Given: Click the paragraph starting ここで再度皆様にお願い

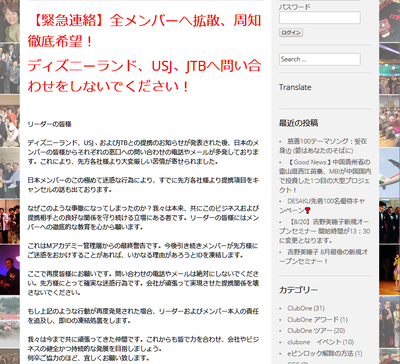Looking at the screenshot, I should pos(143,283).
